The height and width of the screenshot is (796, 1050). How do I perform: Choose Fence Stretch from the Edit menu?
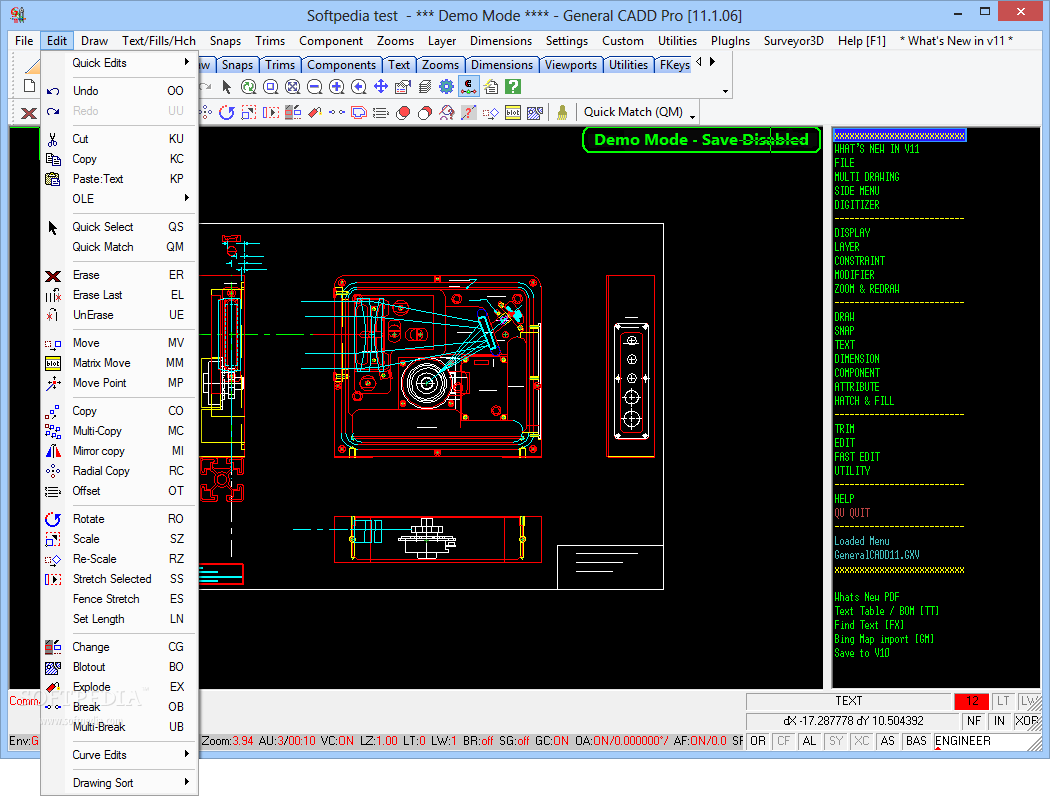[x=119, y=599]
